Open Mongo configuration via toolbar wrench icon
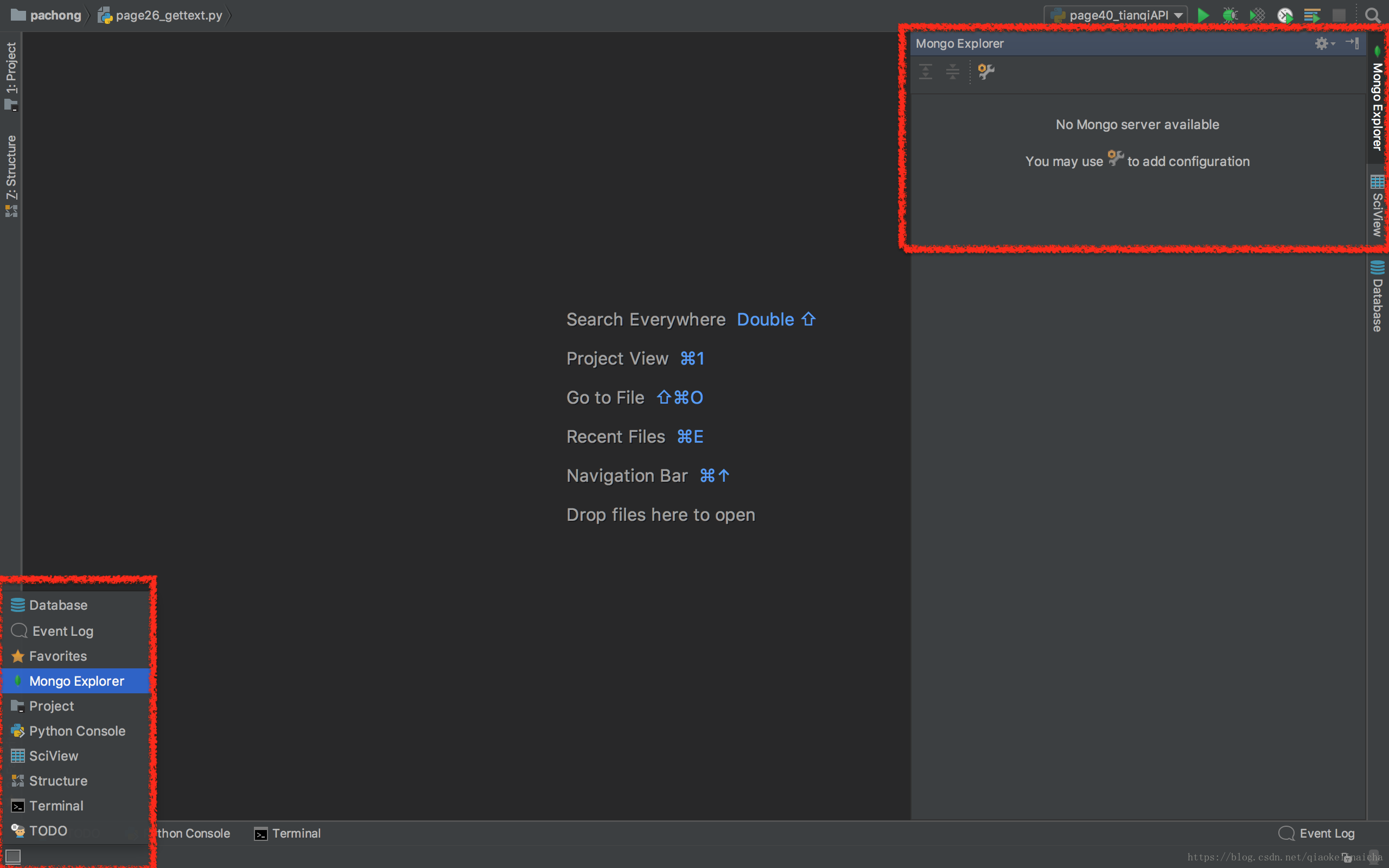The image size is (1389, 868). click(x=986, y=72)
